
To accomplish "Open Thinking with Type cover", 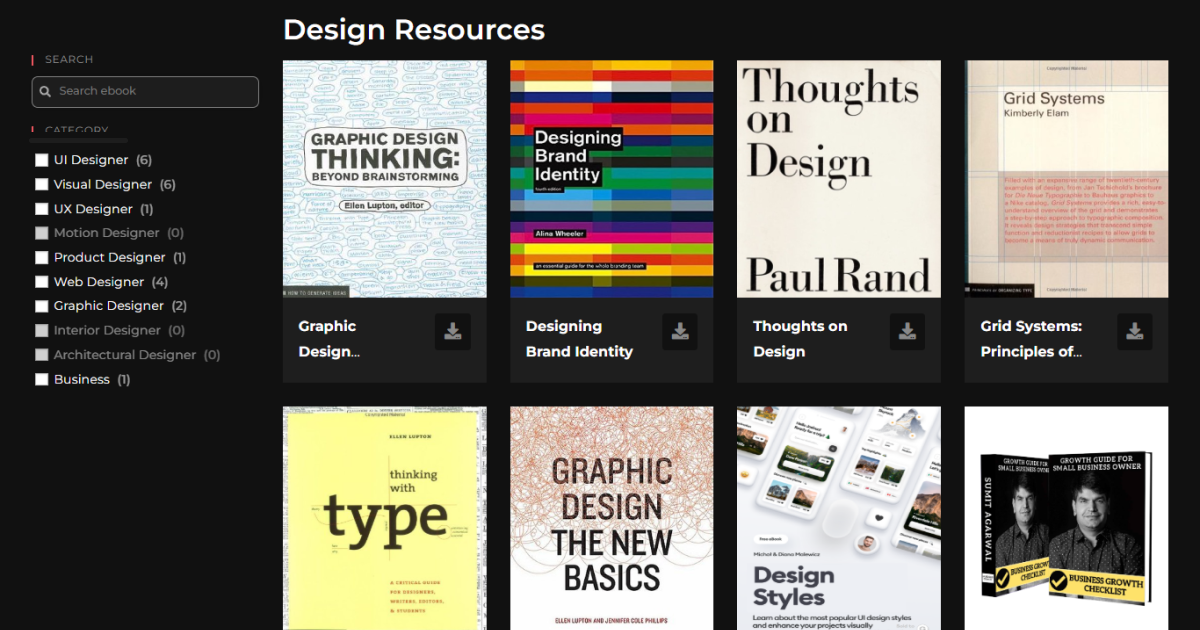I will point(385,518).
